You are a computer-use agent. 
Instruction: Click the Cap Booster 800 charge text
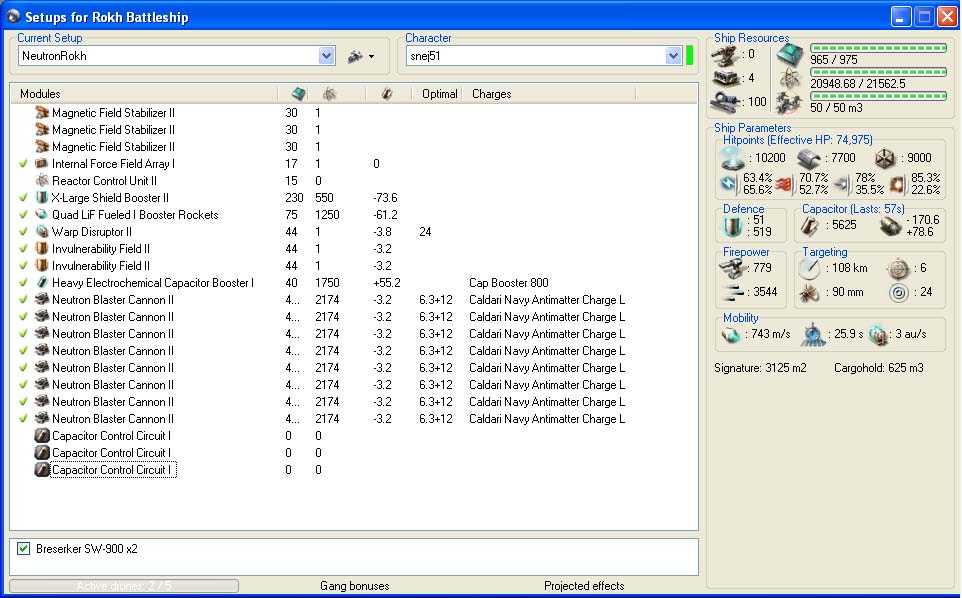tap(509, 283)
